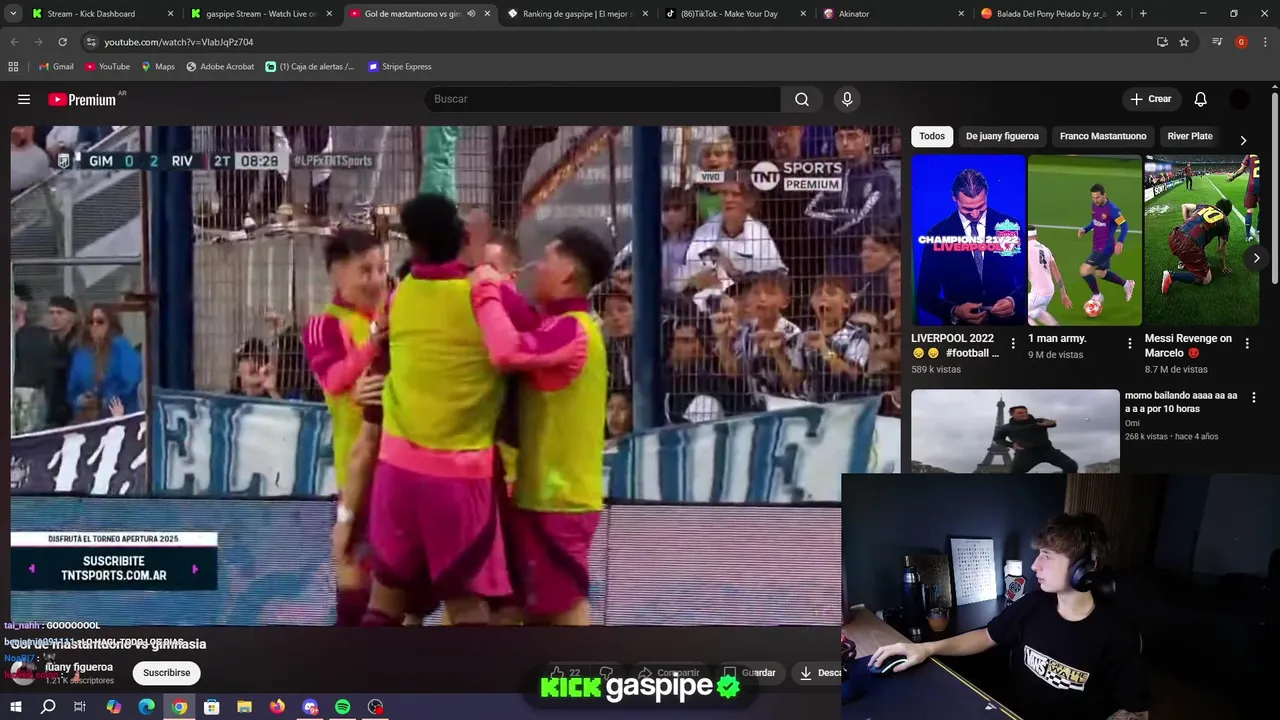Open 1 man army short thumbnail
The width and height of the screenshot is (1280, 720).
[x=1085, y=240]
